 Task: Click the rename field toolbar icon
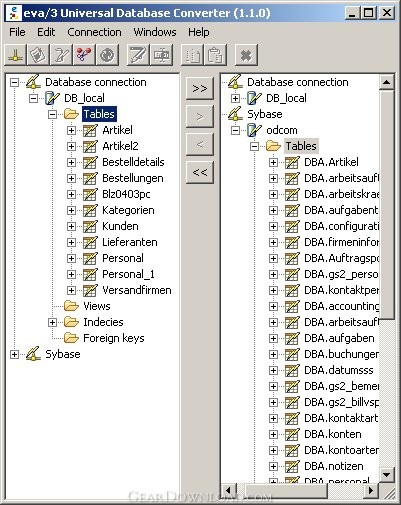pyautogui.click(x=161, y=55)
